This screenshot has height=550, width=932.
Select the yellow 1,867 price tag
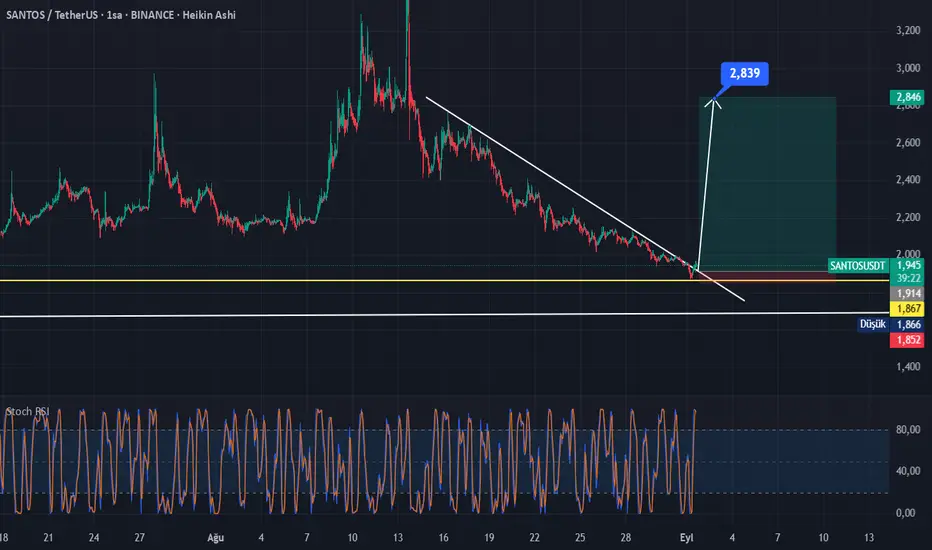click(907, 309)
